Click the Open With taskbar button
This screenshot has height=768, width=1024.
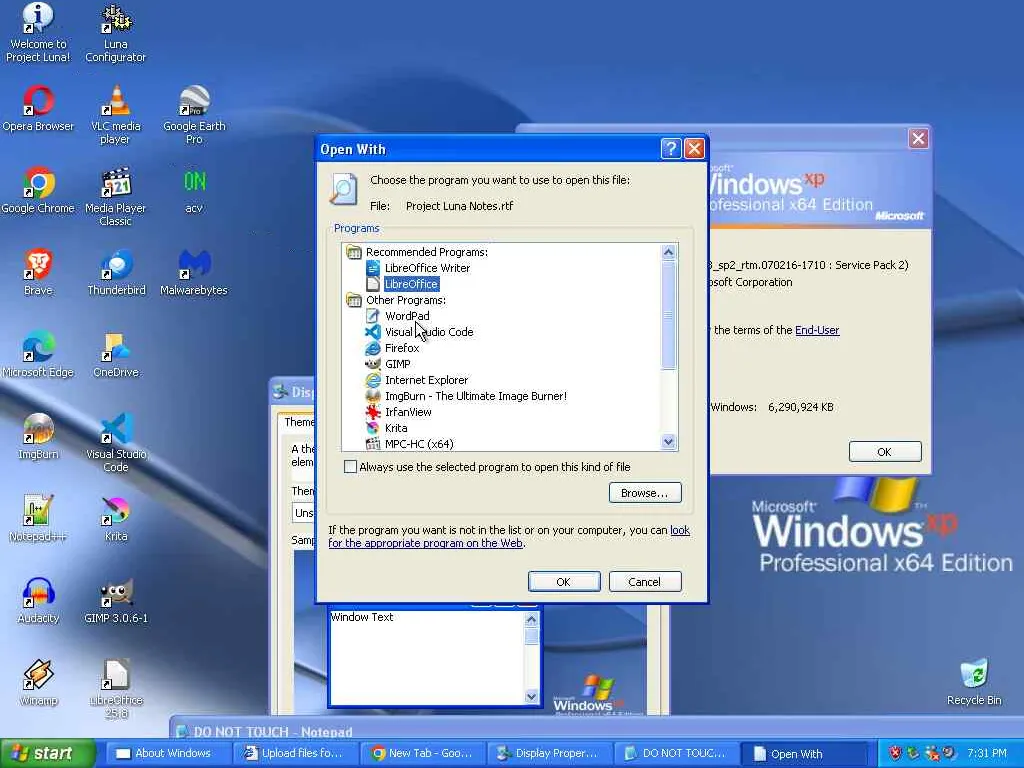805,754
